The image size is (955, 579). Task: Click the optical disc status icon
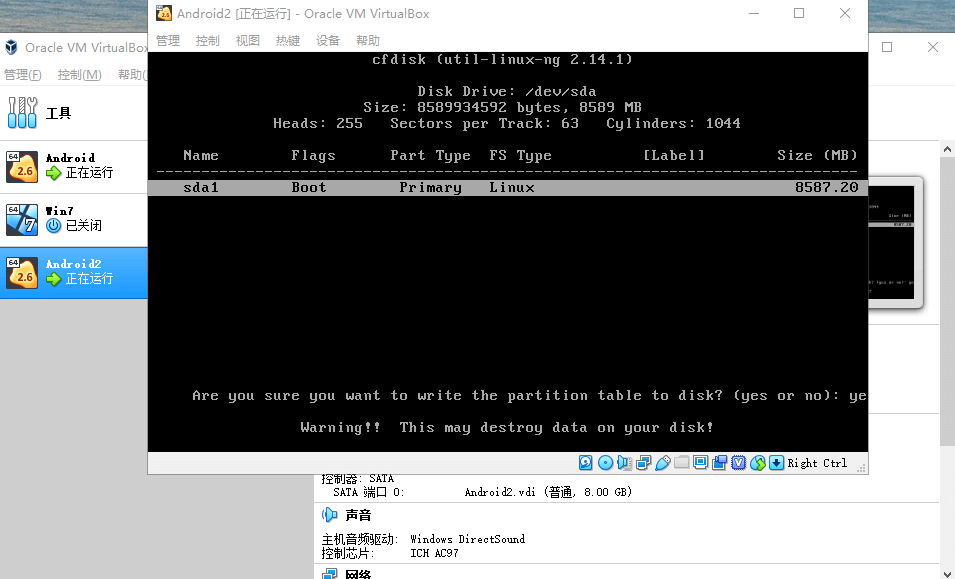click(605, 462)
